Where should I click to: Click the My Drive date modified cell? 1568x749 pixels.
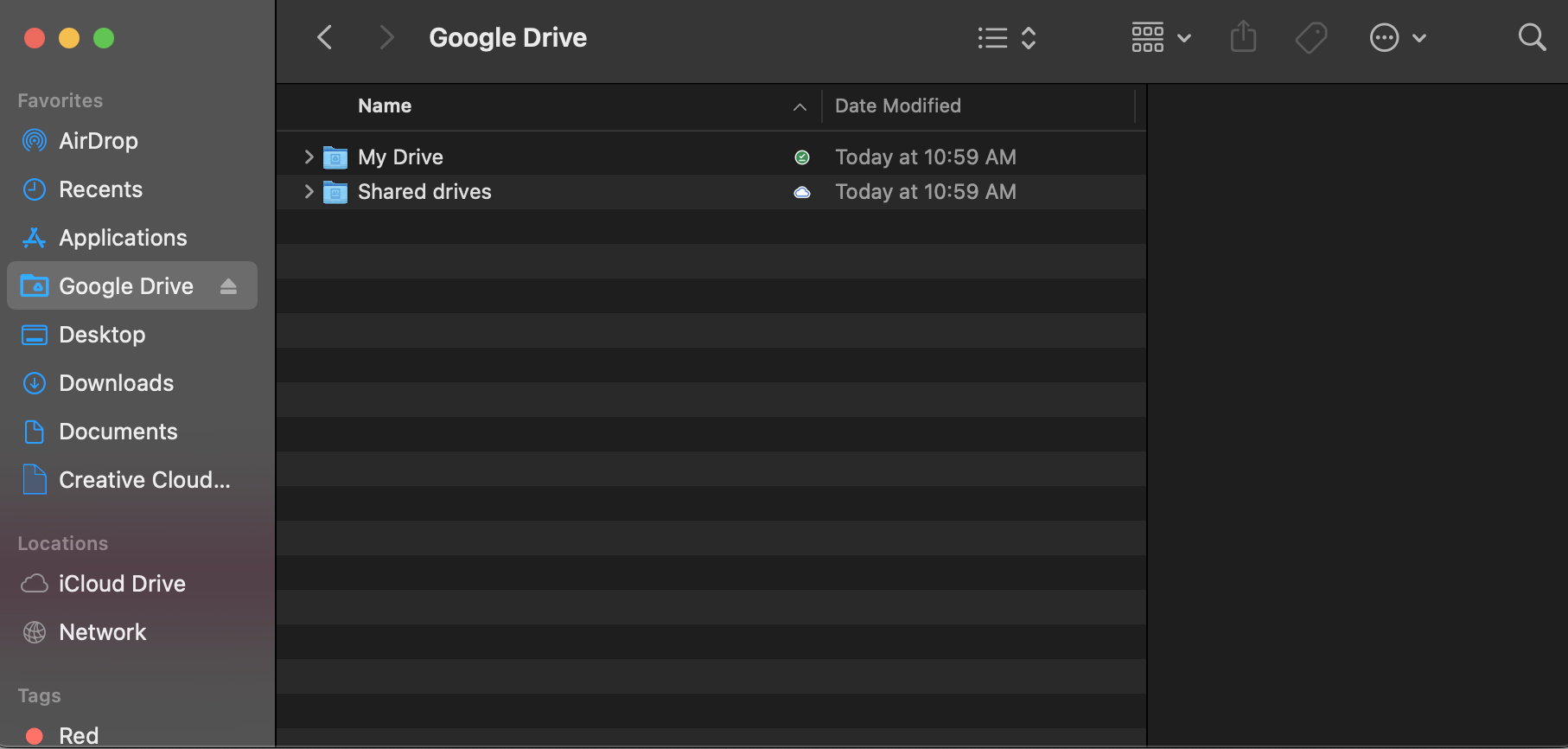[x=926, y=157]
